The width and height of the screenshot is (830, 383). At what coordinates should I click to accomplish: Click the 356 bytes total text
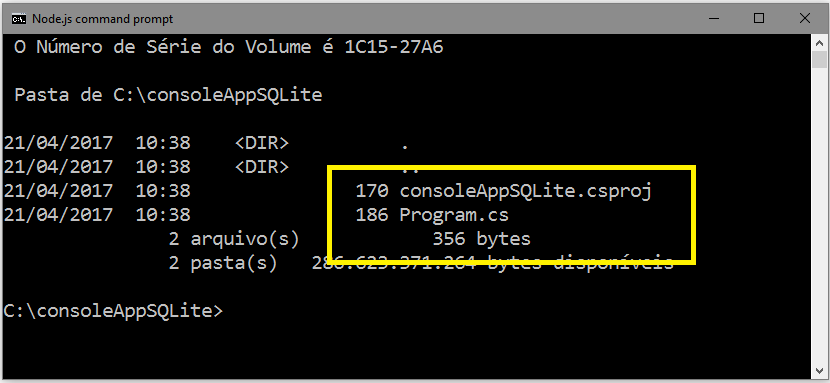tap(482, 240)
